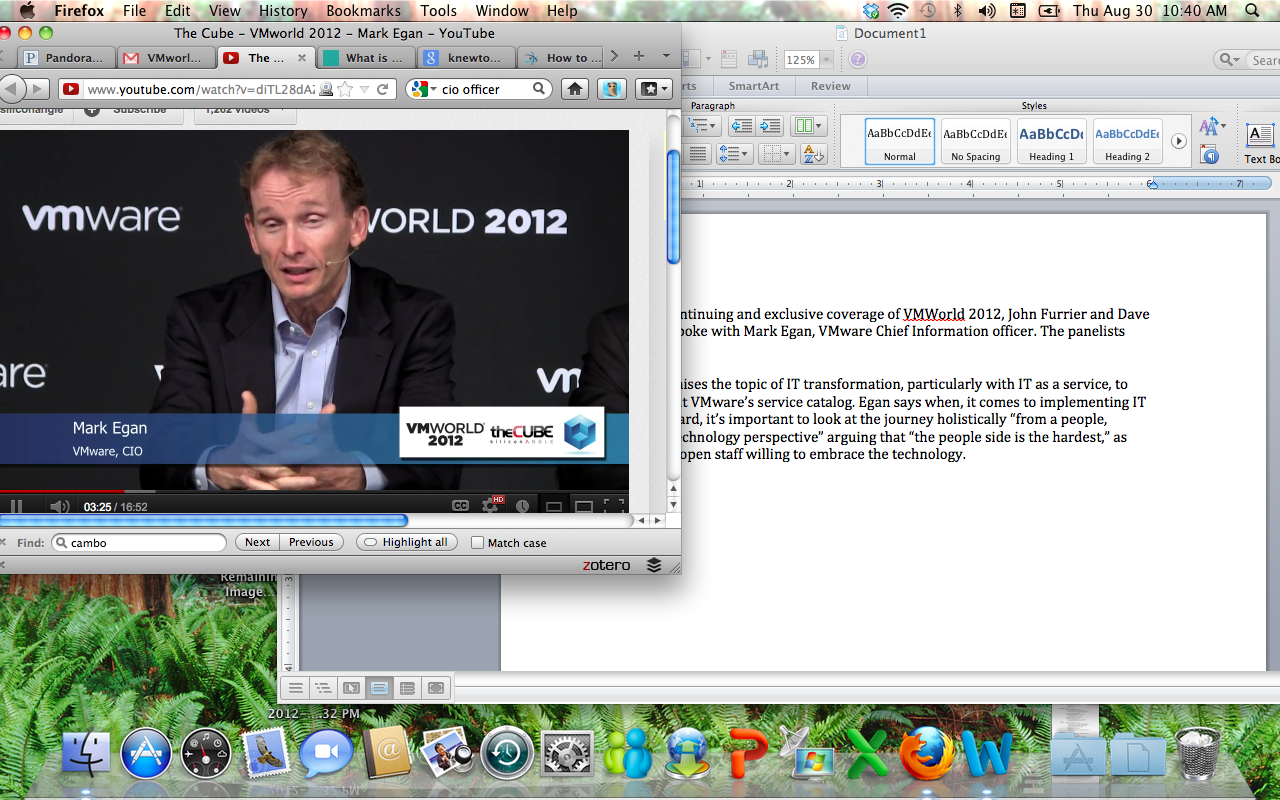Reload the YouTube page

[382, 89]
